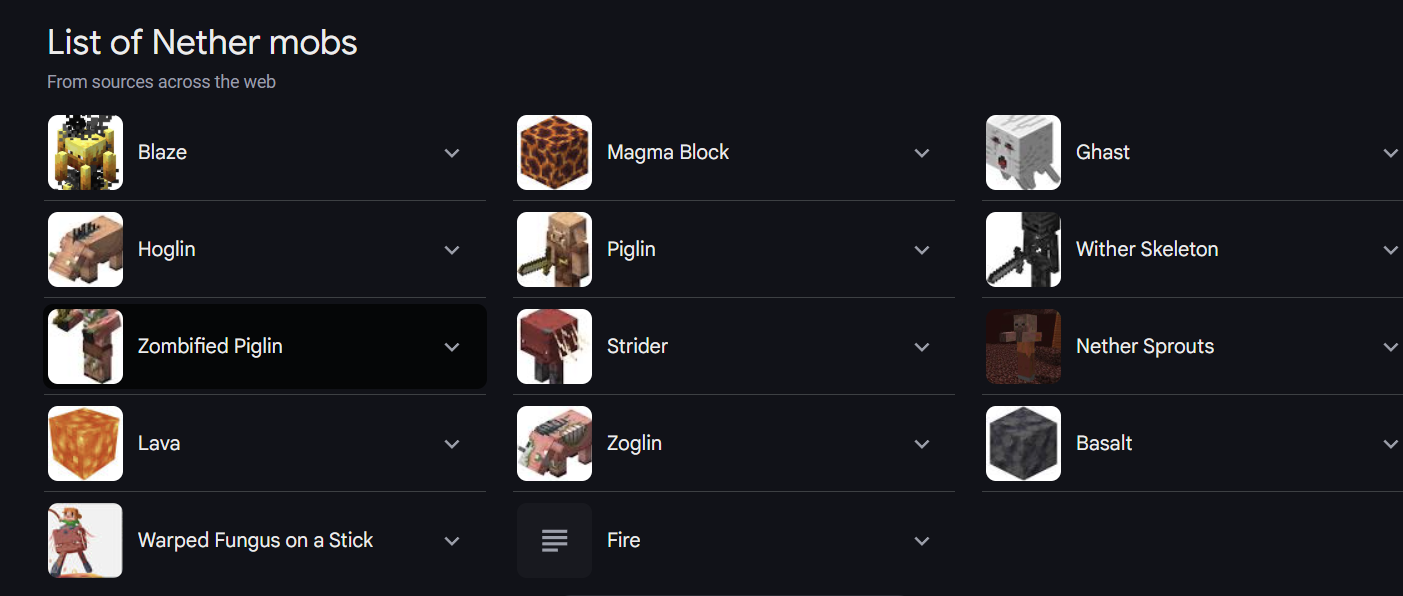Expand Warped Fungus on a Stick chevron

point(452,541)
